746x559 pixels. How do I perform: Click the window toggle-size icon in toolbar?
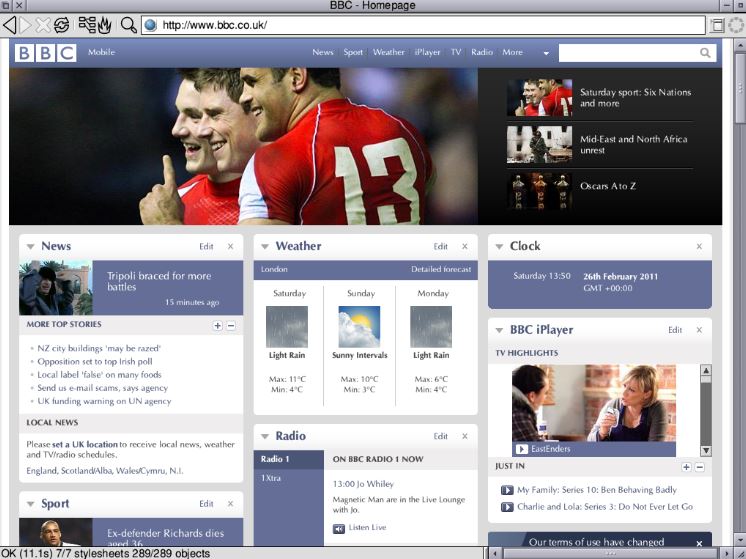tap(717, 25)
